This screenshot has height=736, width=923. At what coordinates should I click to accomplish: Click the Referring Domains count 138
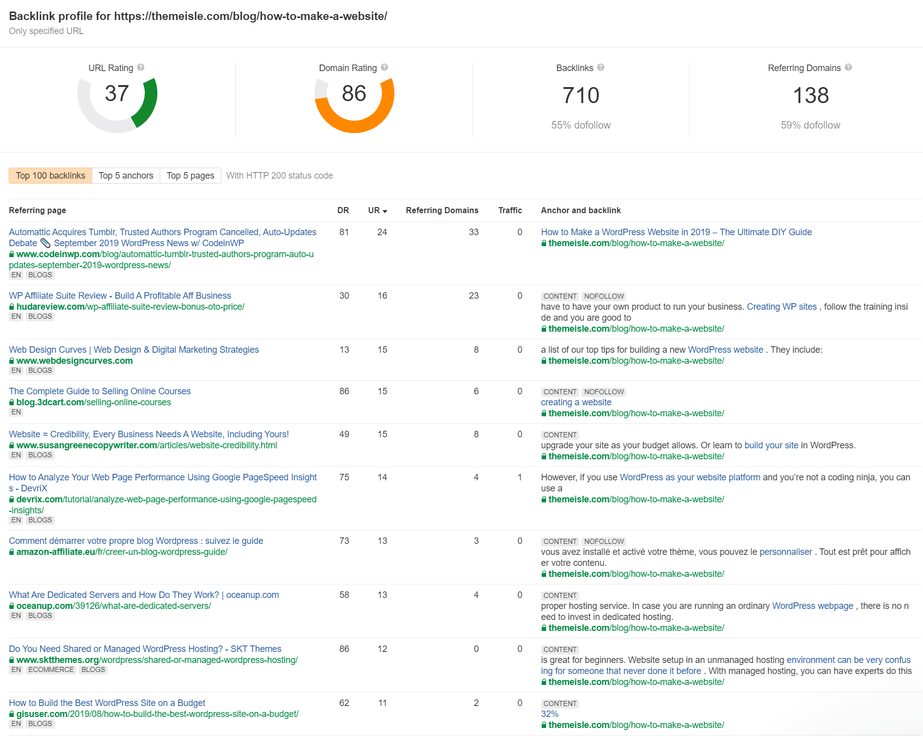tap(811, 95)
